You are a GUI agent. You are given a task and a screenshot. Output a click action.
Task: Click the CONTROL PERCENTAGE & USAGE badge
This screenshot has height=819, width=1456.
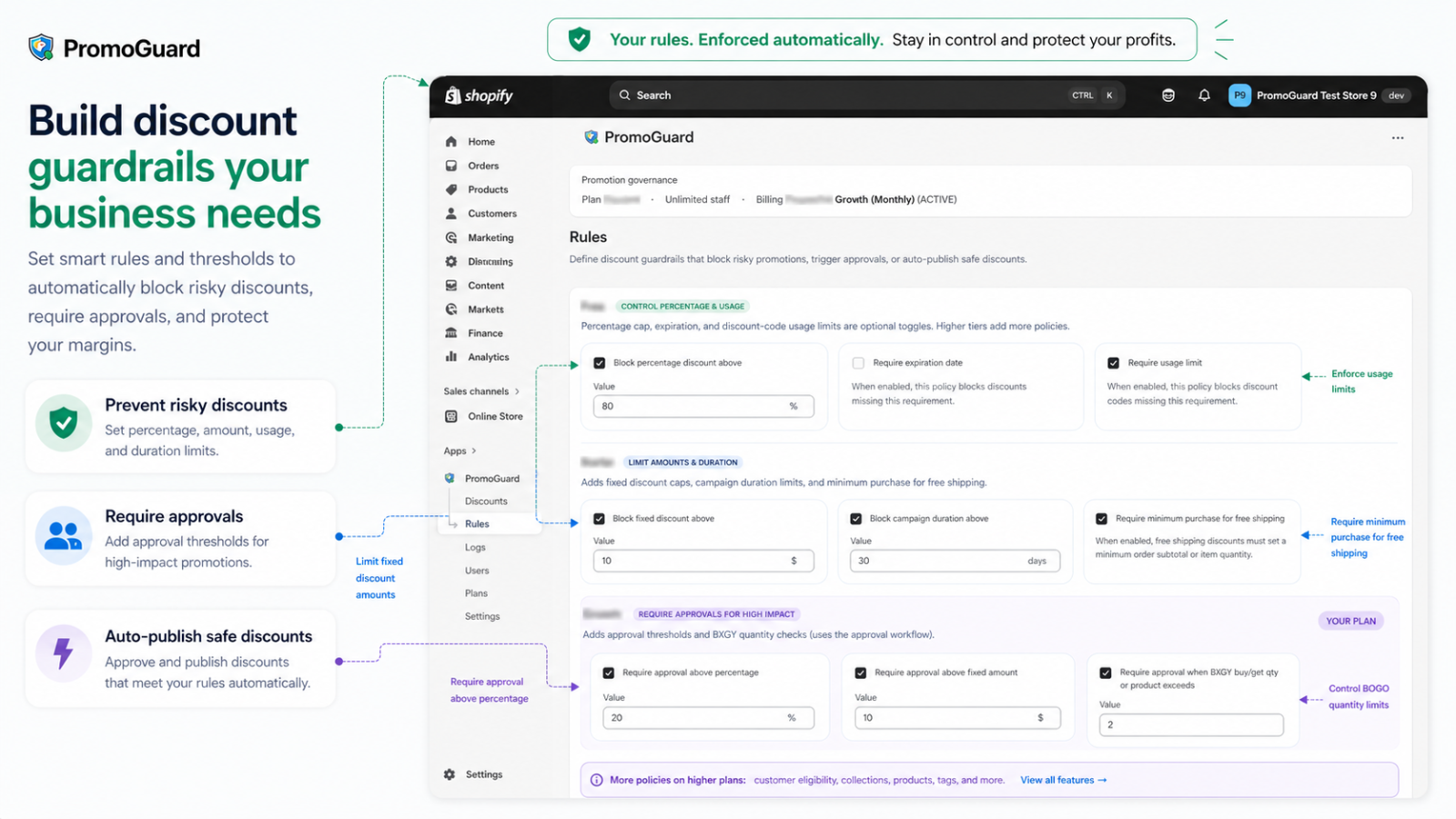[x=682, y=307]
